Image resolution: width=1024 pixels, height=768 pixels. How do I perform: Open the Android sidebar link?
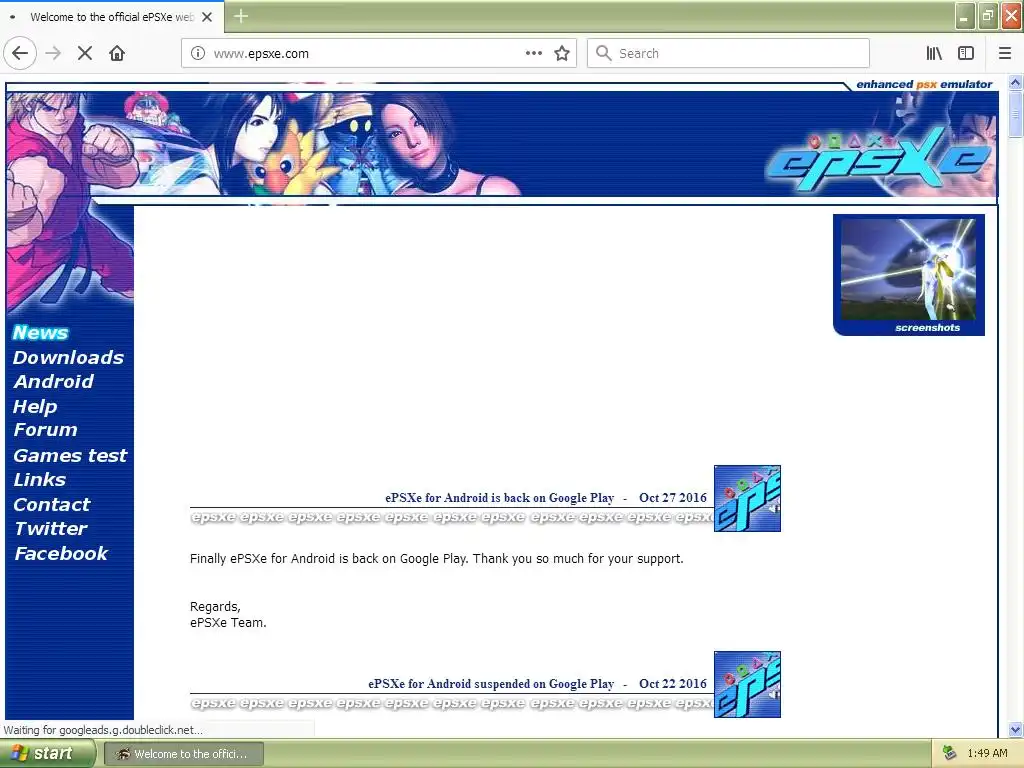click(x=54, y=381)
